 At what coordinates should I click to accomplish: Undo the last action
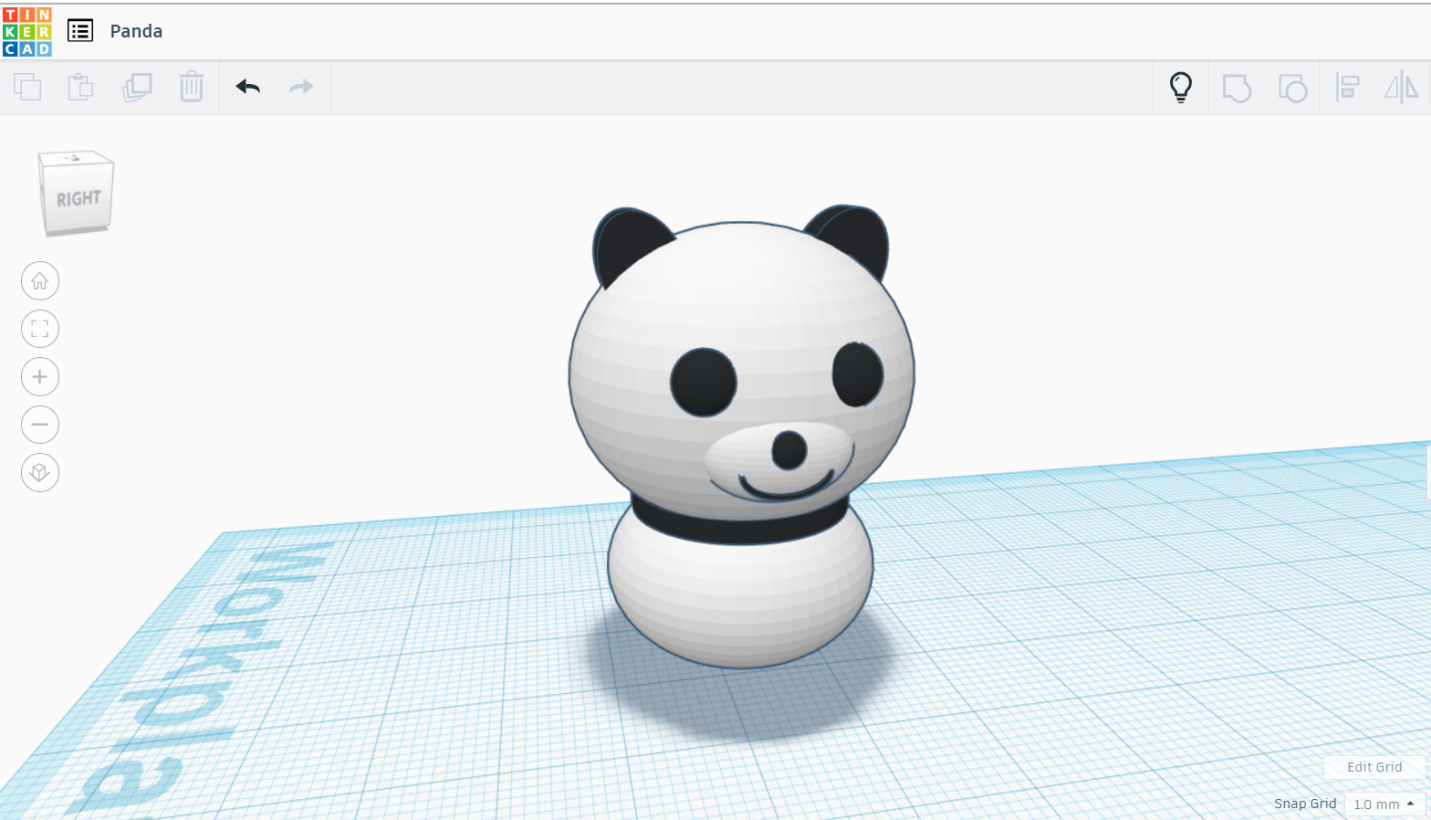(x=248, y=87)
